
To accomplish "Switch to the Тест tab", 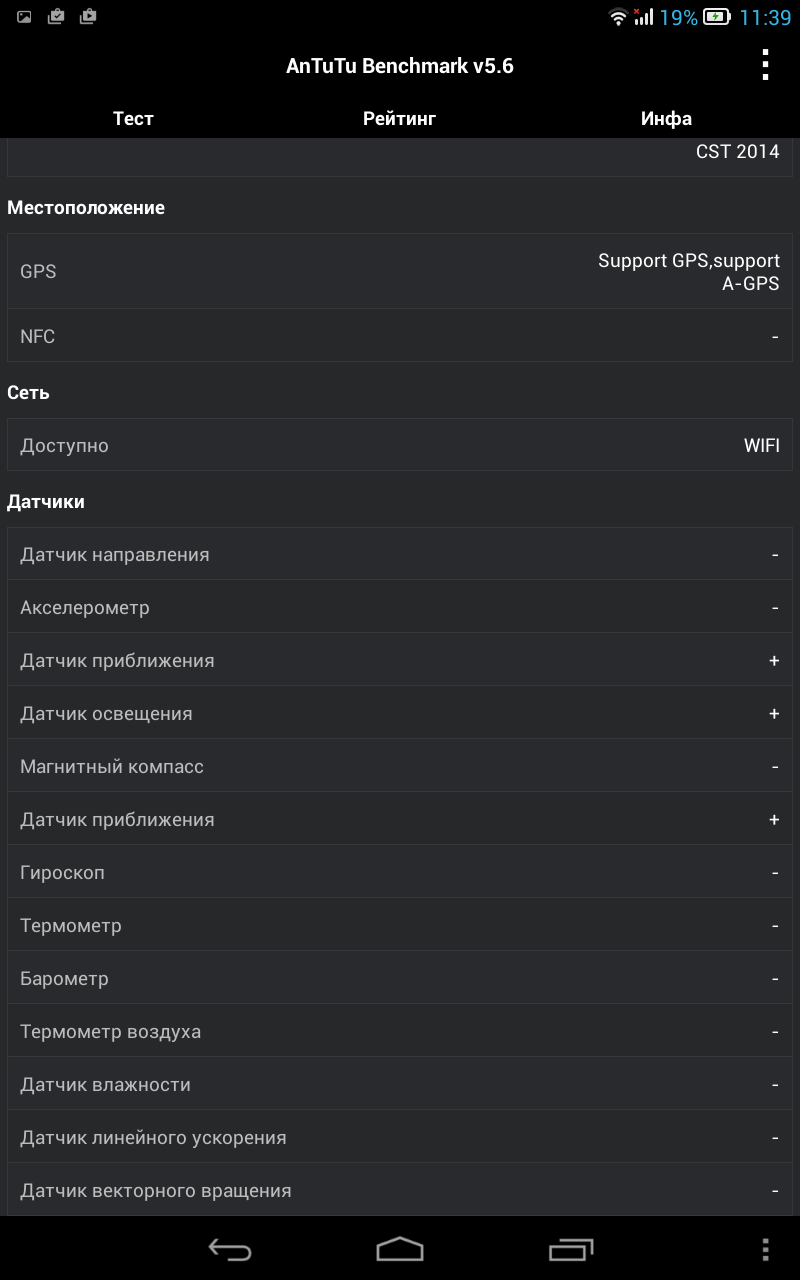I will (x=133, y=118).
